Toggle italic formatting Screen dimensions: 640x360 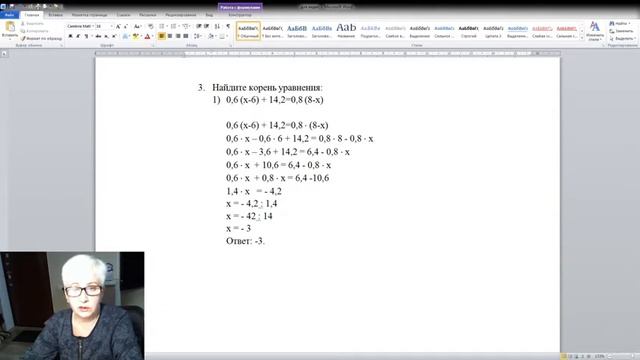click(x=78, y=36)
